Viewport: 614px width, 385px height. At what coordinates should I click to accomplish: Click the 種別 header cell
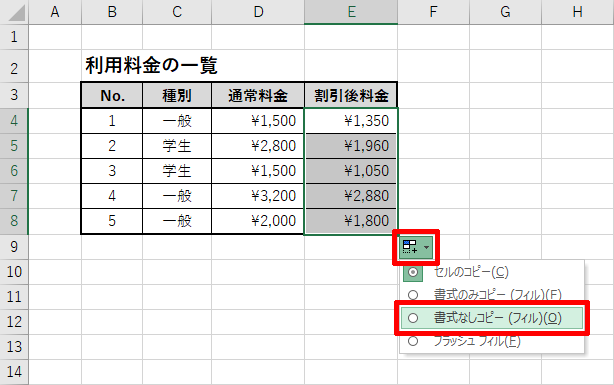click(177, 95)
